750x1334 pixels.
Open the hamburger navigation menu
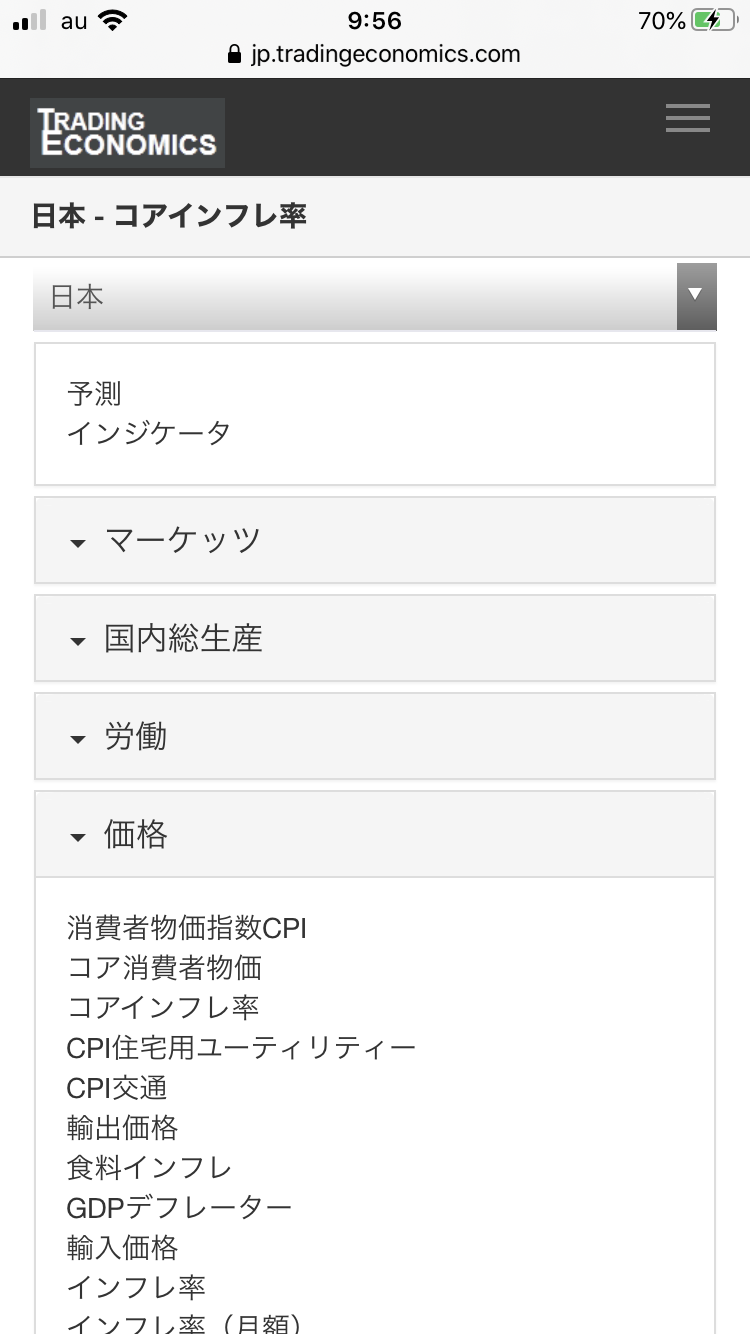pyautogui.click(x=688, y=119)
